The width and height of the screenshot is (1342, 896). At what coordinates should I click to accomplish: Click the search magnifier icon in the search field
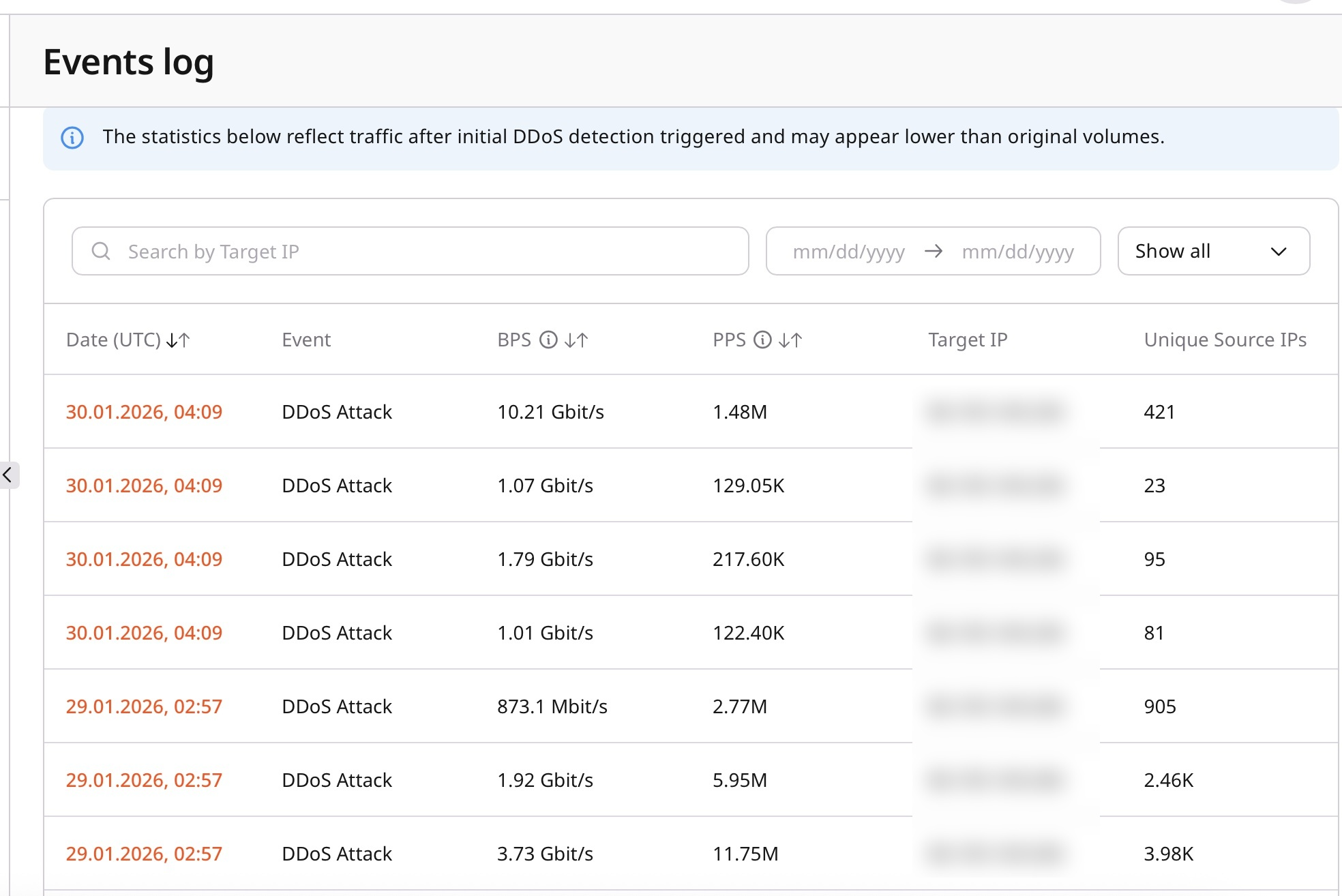click(x=101, y=251)
